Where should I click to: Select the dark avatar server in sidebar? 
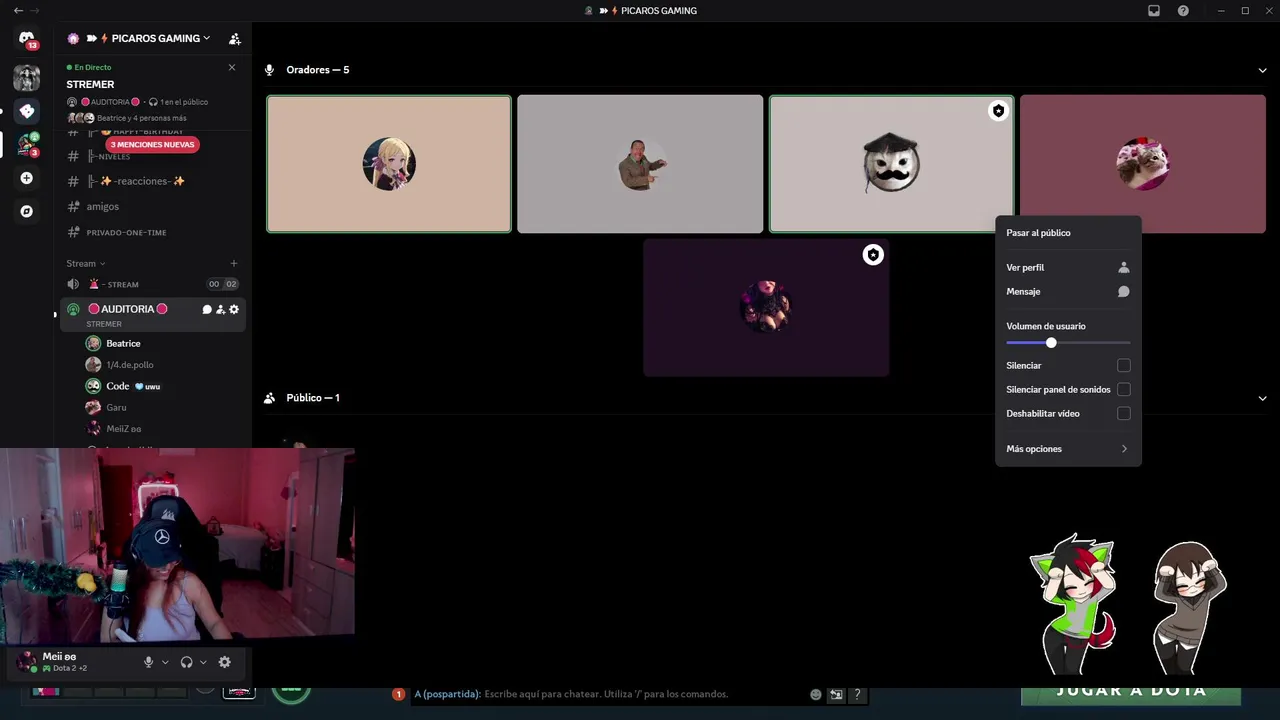(27, 77)
